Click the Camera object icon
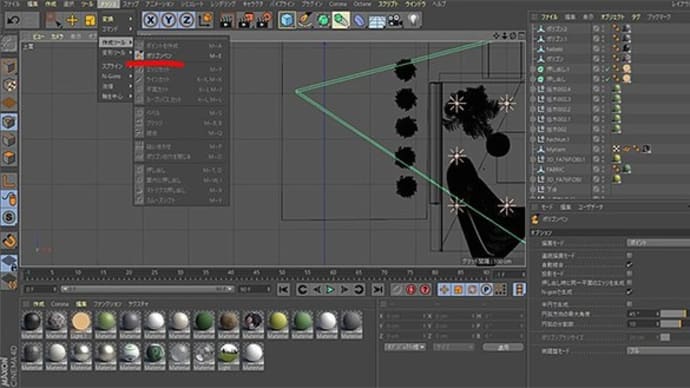 (395, 20)
